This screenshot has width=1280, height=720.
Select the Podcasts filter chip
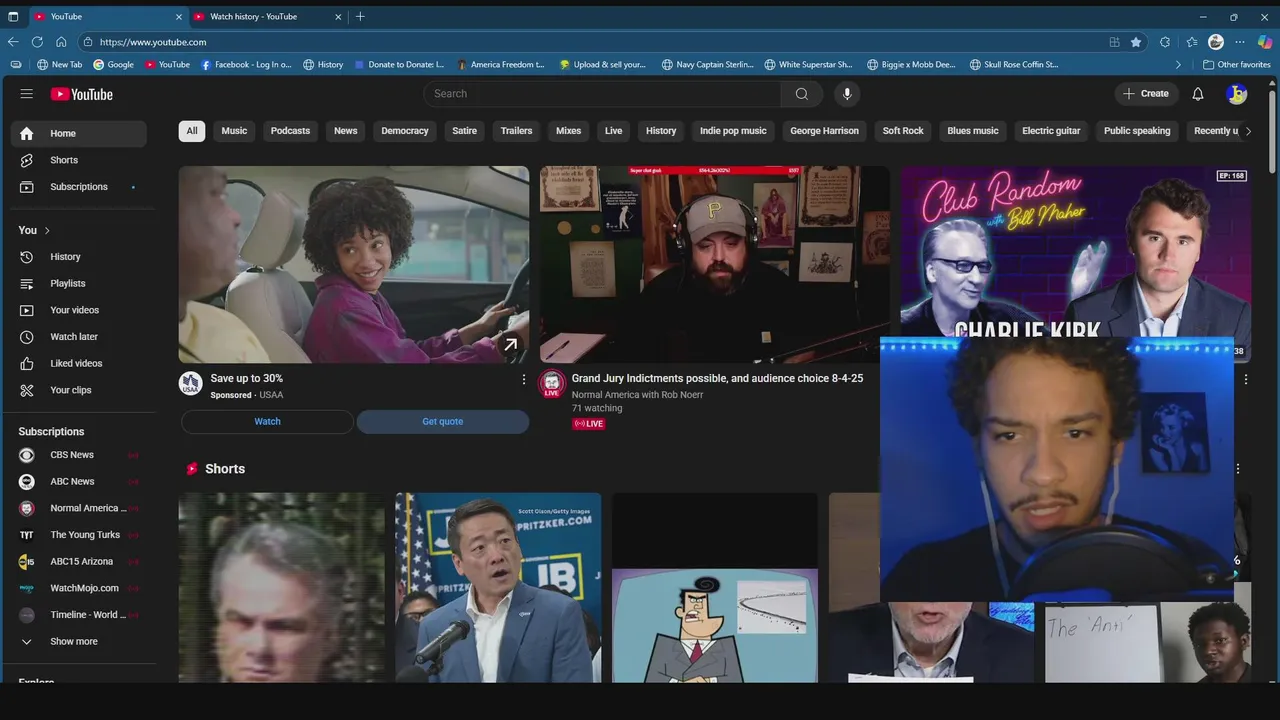click(x=290, y=131)
